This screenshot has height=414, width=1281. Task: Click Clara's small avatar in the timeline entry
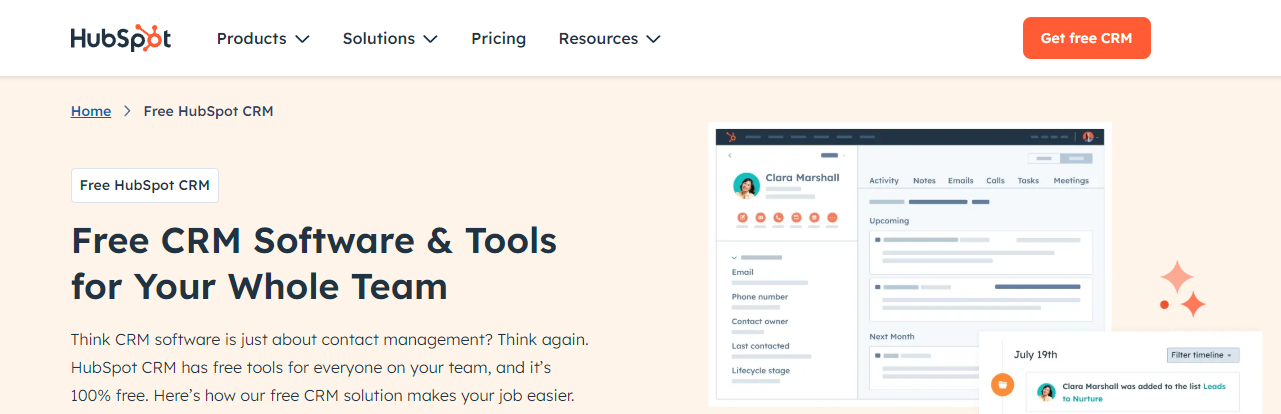[x=1046, y=392]
